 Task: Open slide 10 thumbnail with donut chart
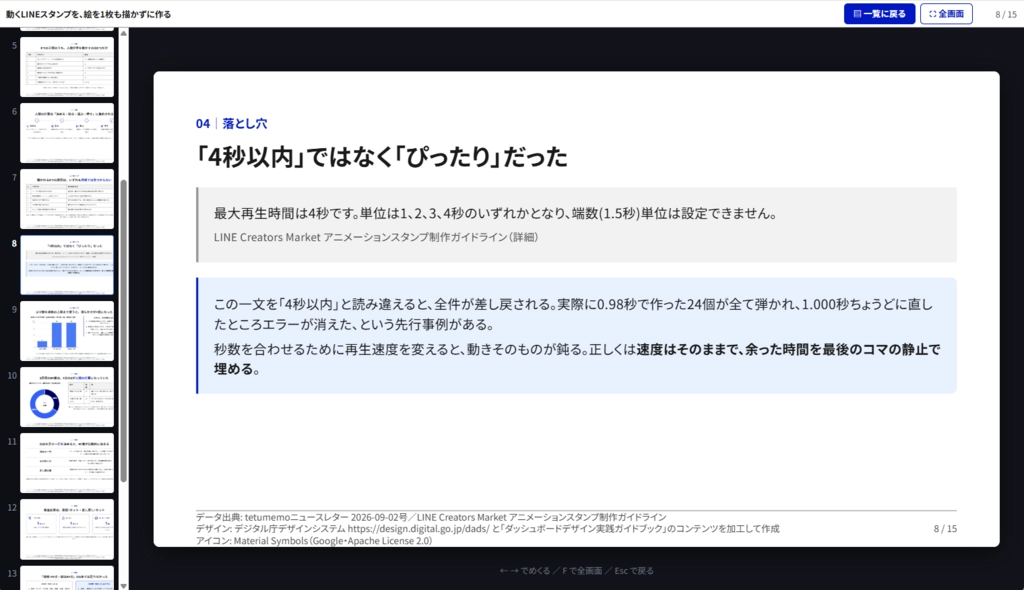(67, 397)
